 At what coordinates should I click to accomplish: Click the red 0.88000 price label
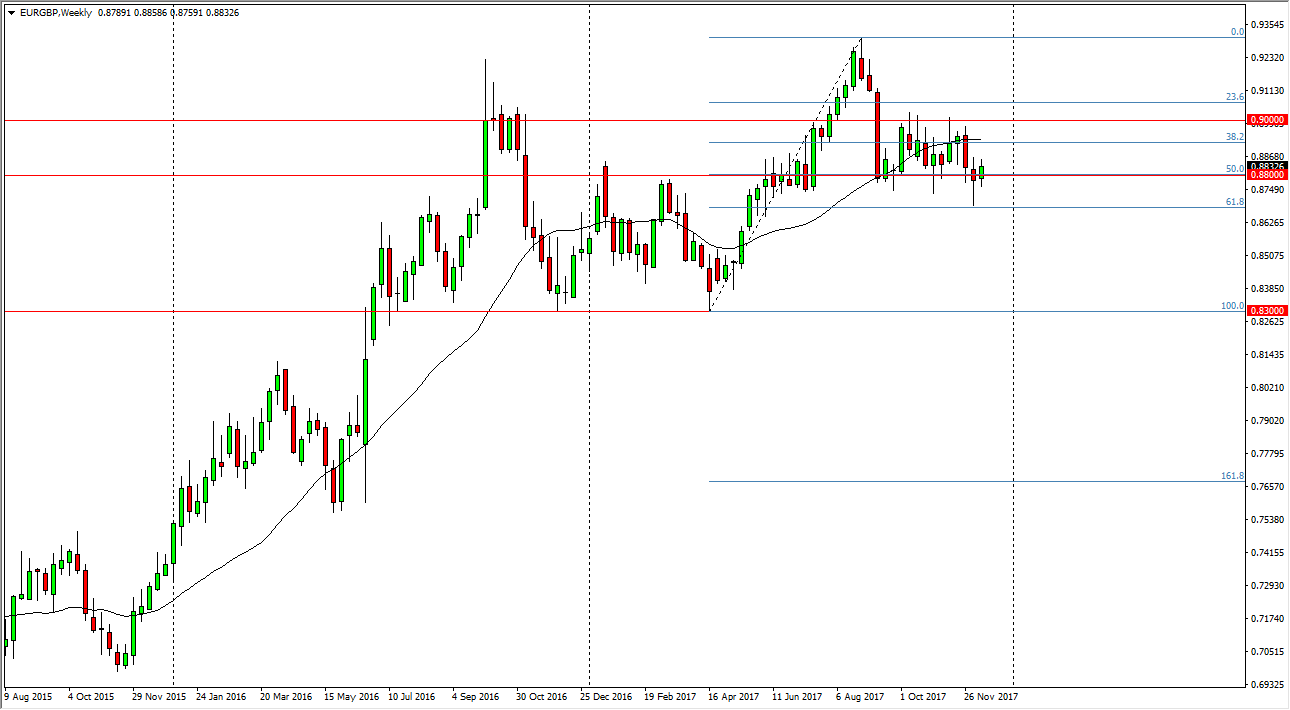1266,175
